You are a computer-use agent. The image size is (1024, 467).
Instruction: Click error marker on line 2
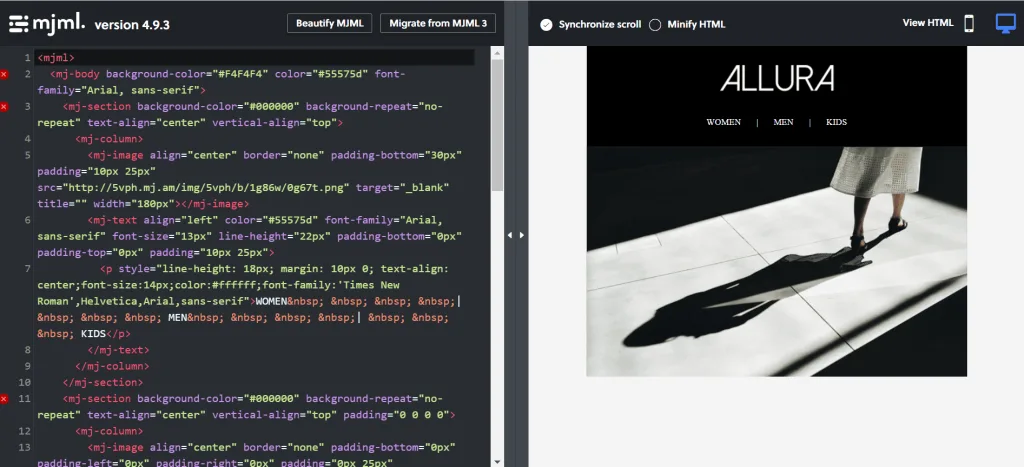click(4, 74)
